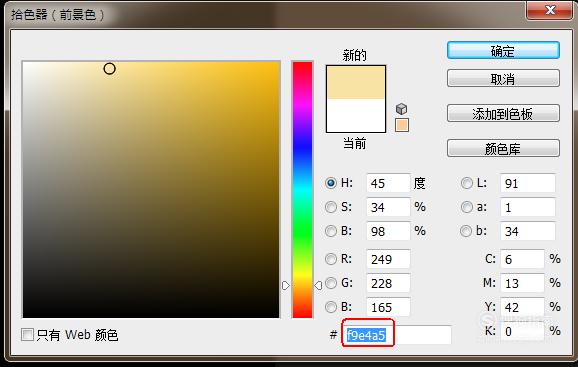The width and height of the screenshot is (578, 367).
Task: Click the 添加到色板 button
Action: click(503, 113)
